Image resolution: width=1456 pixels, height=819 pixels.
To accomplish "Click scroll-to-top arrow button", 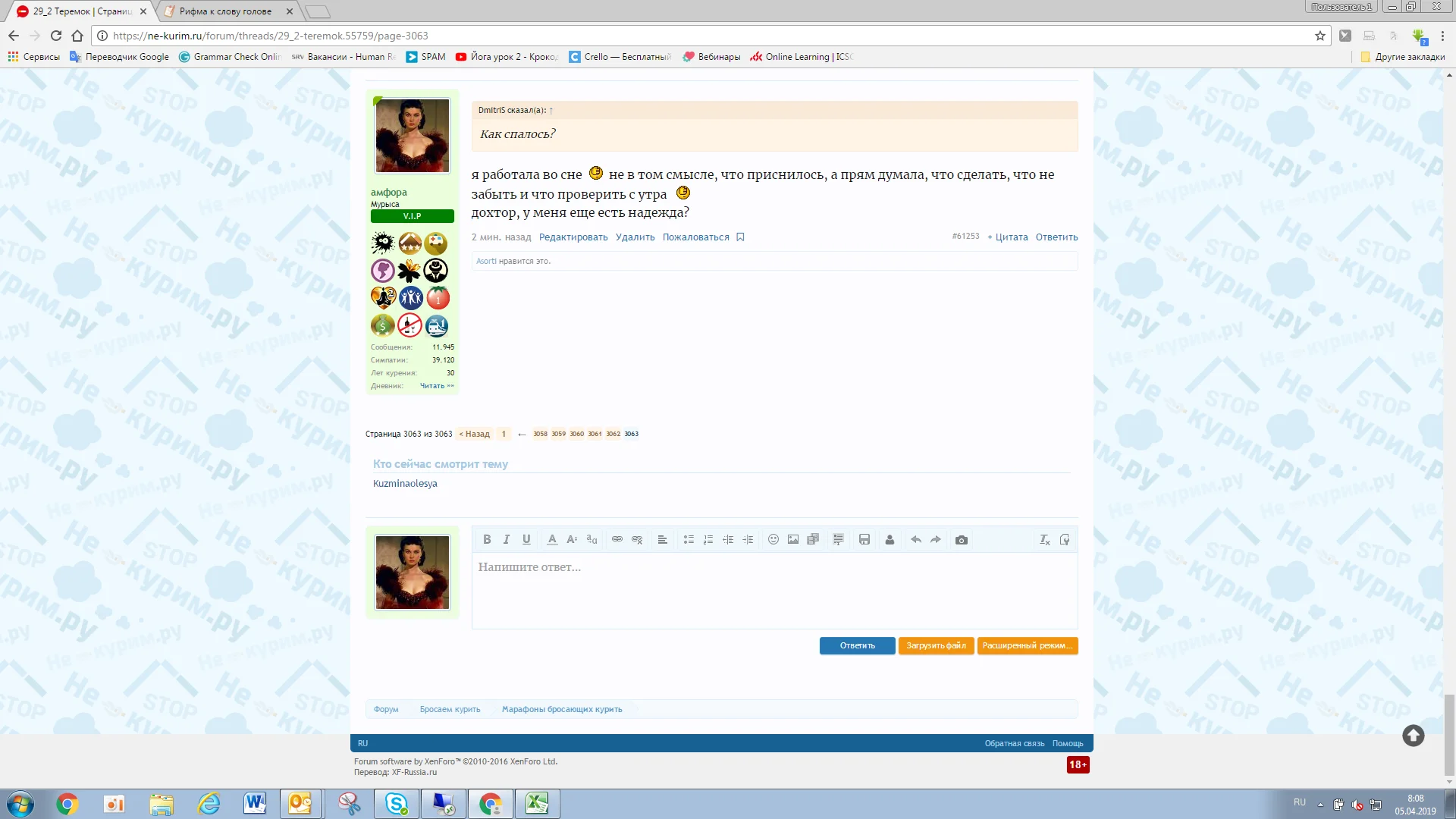I will (x=1413, y=736).
